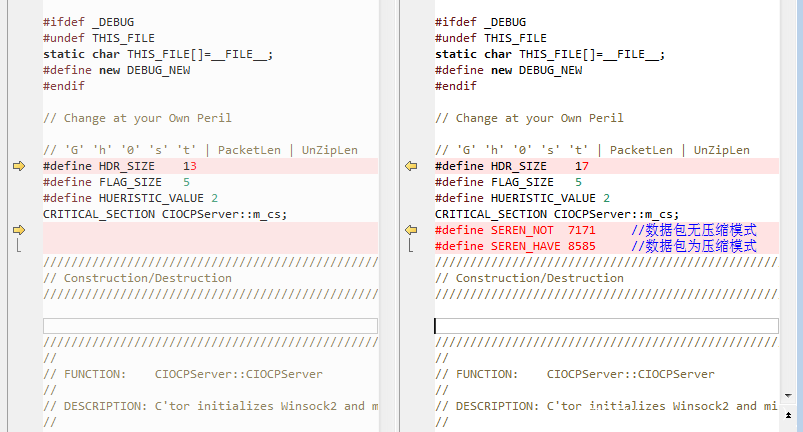This screenshot has height=432, width=803.
Task: Click the HUERISTIC_VALUE 2 line in left pane
Action: [x=130, y=198]
